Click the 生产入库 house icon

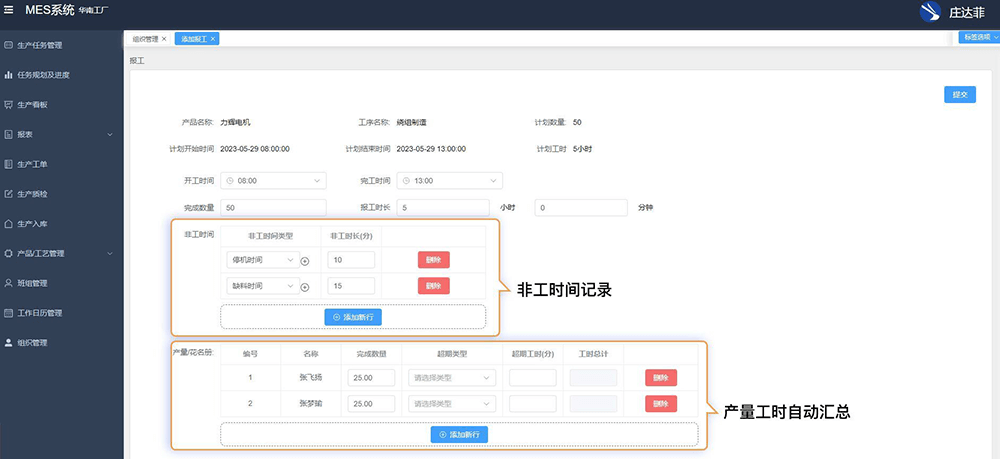point(8,224)
